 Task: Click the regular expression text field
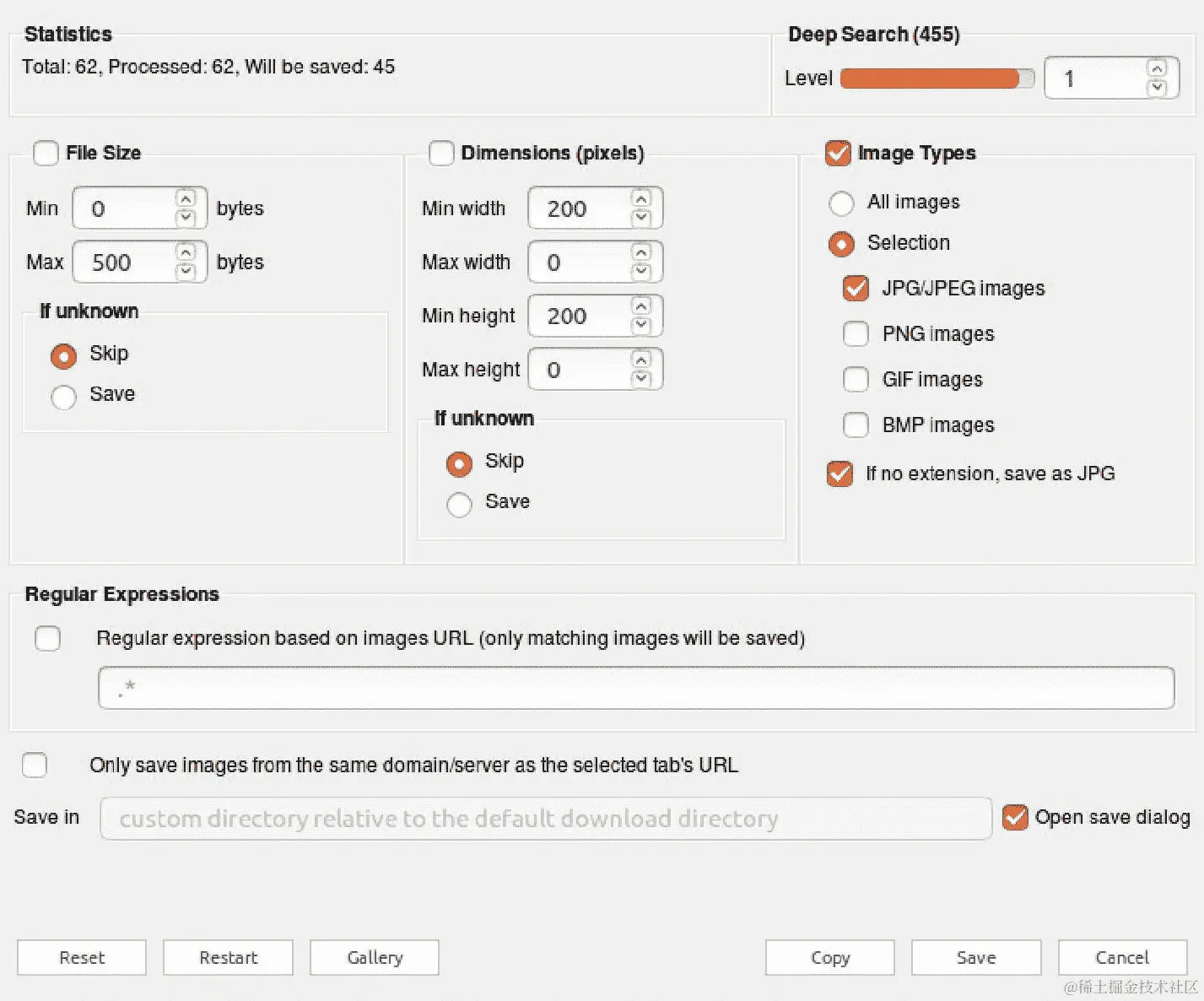click(x=636, y=688)
